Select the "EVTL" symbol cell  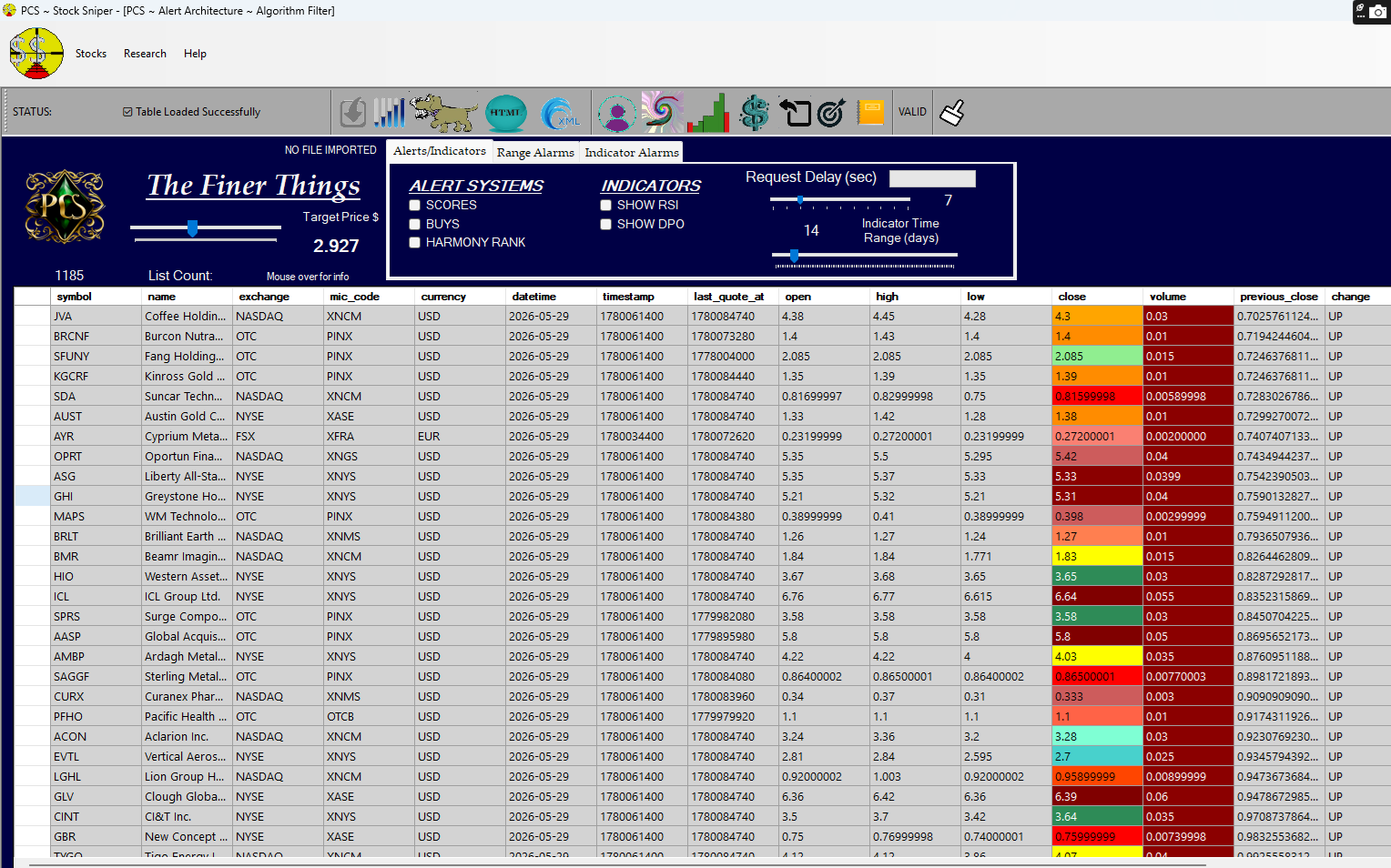(96, 757)
